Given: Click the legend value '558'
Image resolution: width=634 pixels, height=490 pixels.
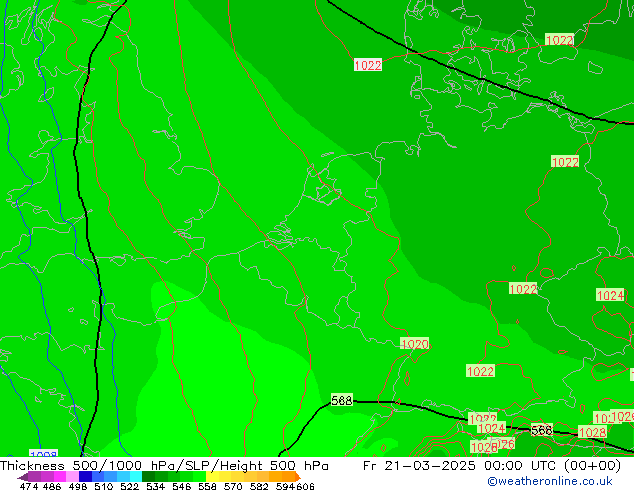Looking at the screenshot, I should [x=207, y=486].
